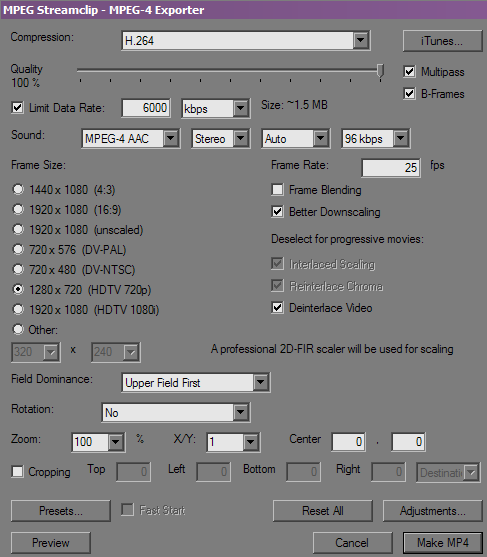Toggle the B-Frames checkbox
The width and height of the screenshot is (487, 557).
point(409,94)
